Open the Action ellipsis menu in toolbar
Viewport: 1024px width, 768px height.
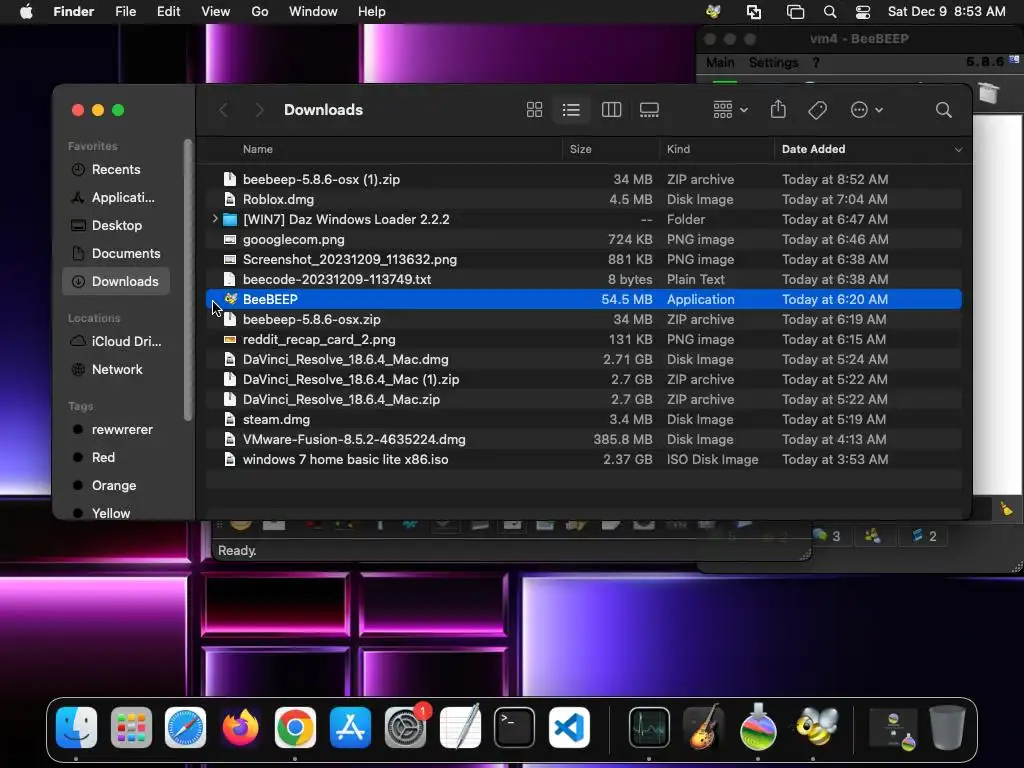[867, 110]
